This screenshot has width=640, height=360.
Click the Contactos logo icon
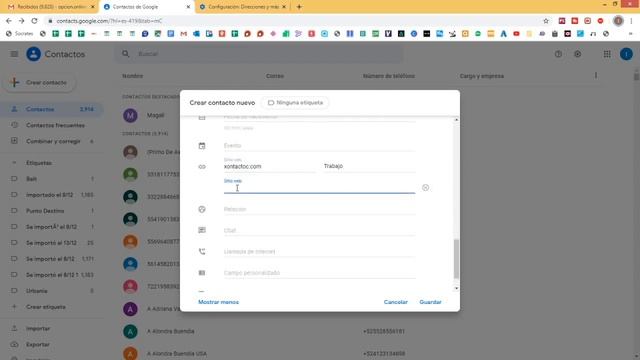pyautogui.click(x=33, y=54)
